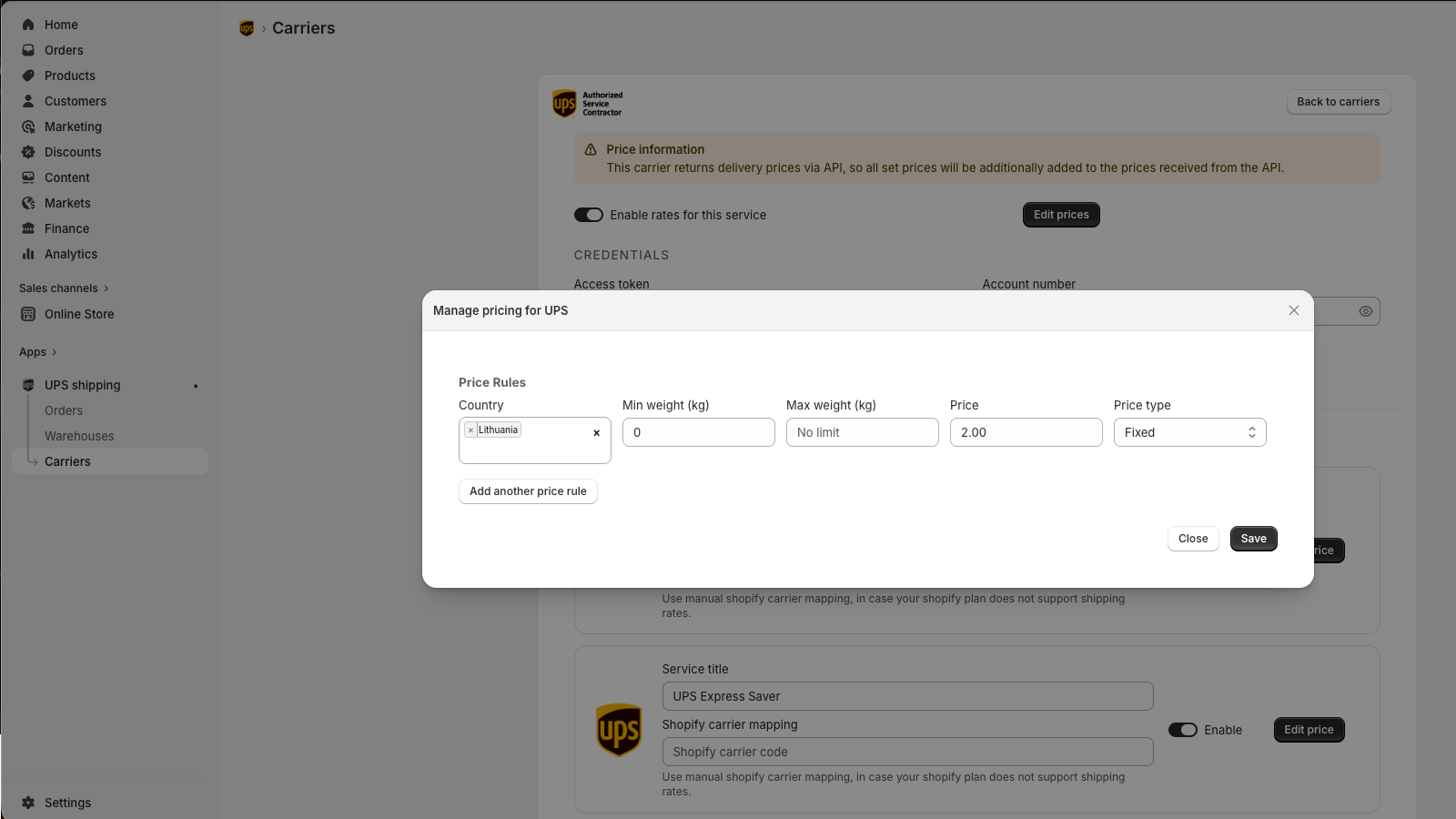Image resolution: width=1456 pixels, height=819 pixels.
Task: Click the Customers person icon
Action: click(x=28, y=101)
